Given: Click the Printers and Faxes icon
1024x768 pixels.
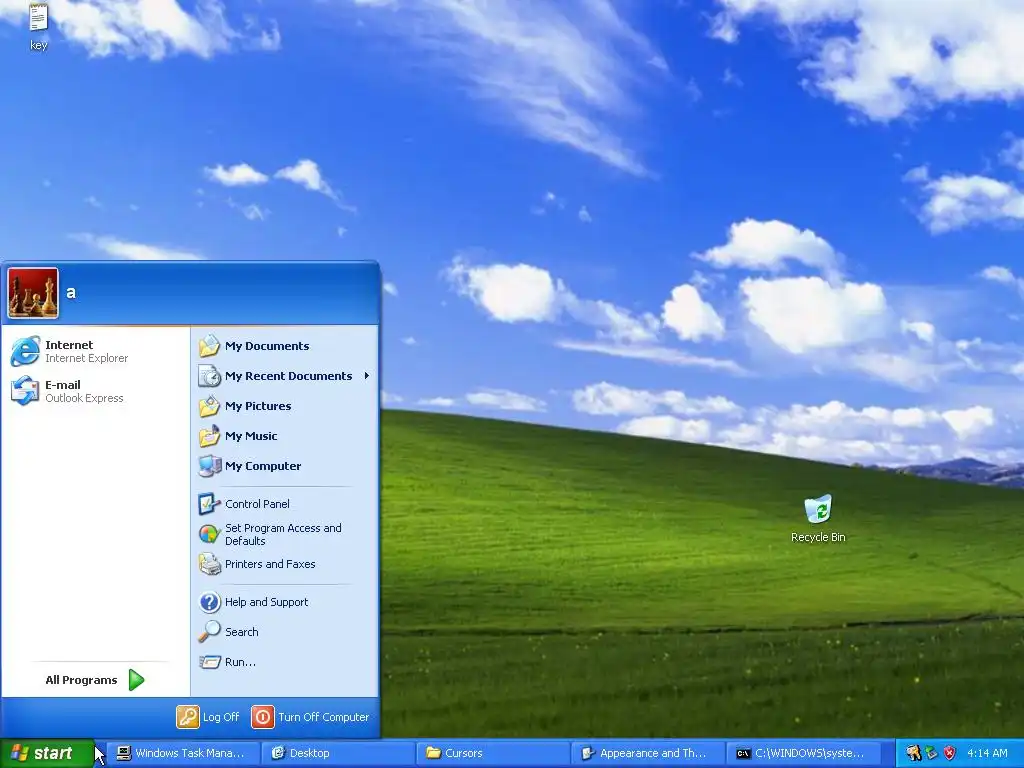Looking at the screenshot, I should click(x=210, y=564).
